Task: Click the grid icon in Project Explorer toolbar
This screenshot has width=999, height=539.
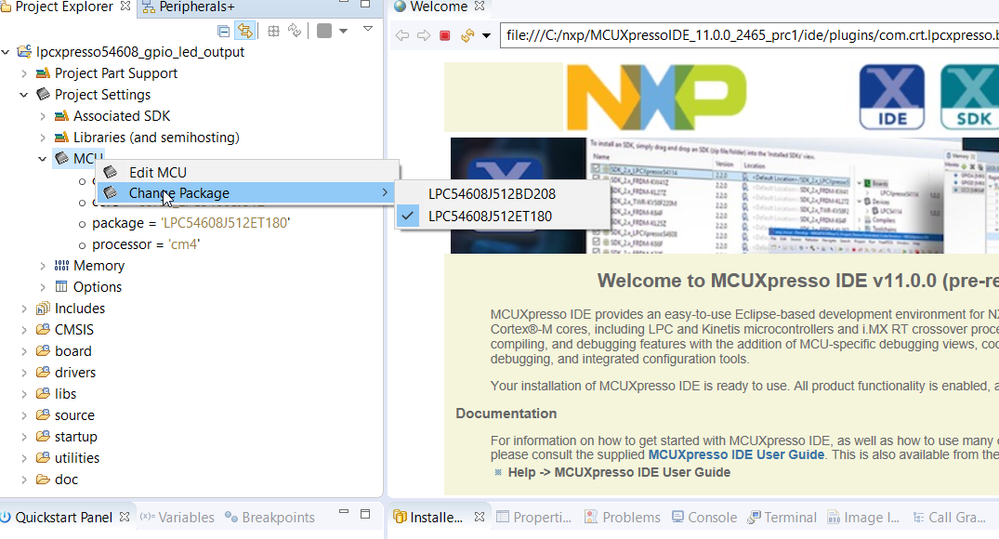Action: point(273,31)
